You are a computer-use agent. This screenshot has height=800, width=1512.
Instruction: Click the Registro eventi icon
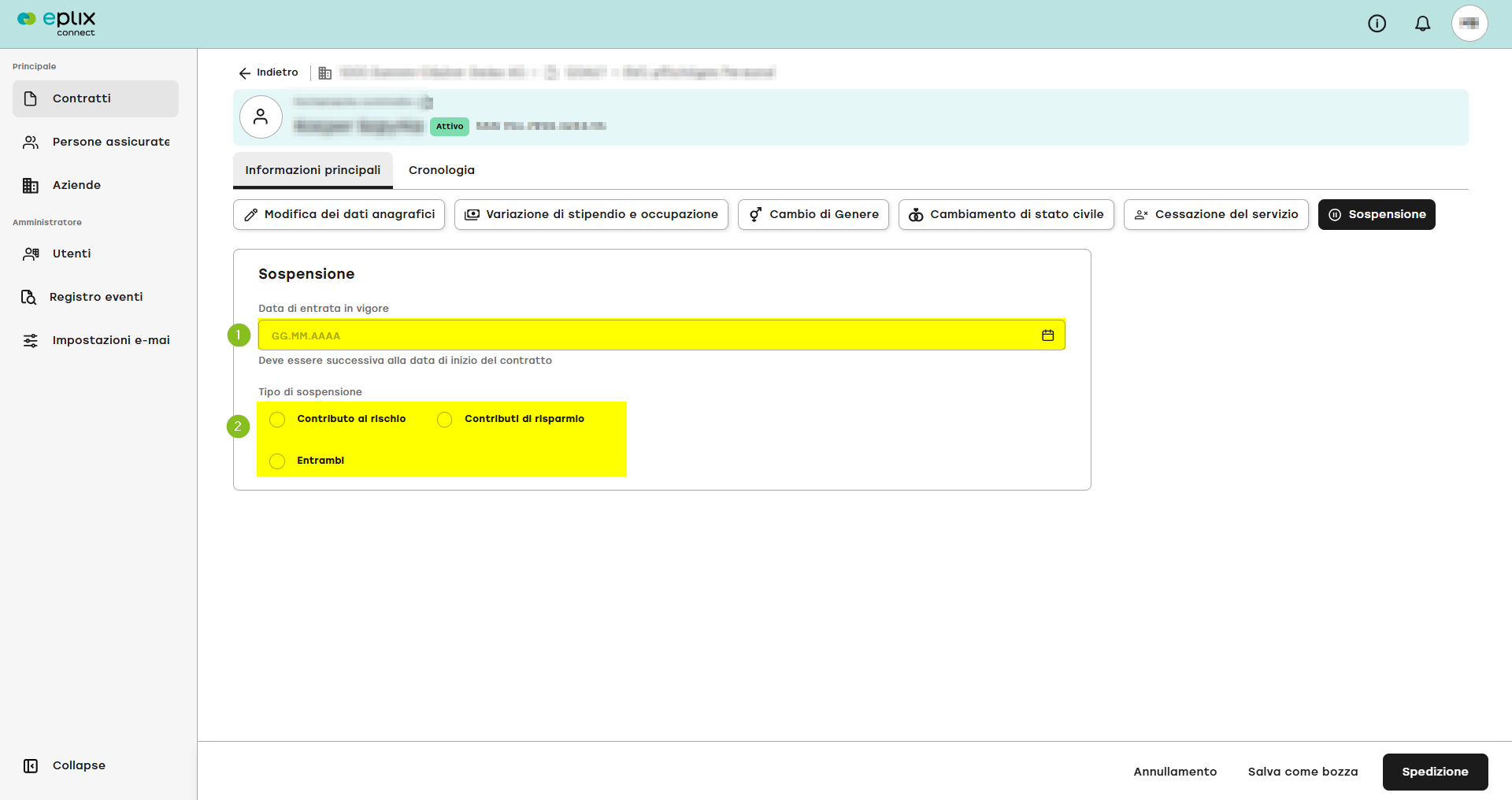[29, 297]
